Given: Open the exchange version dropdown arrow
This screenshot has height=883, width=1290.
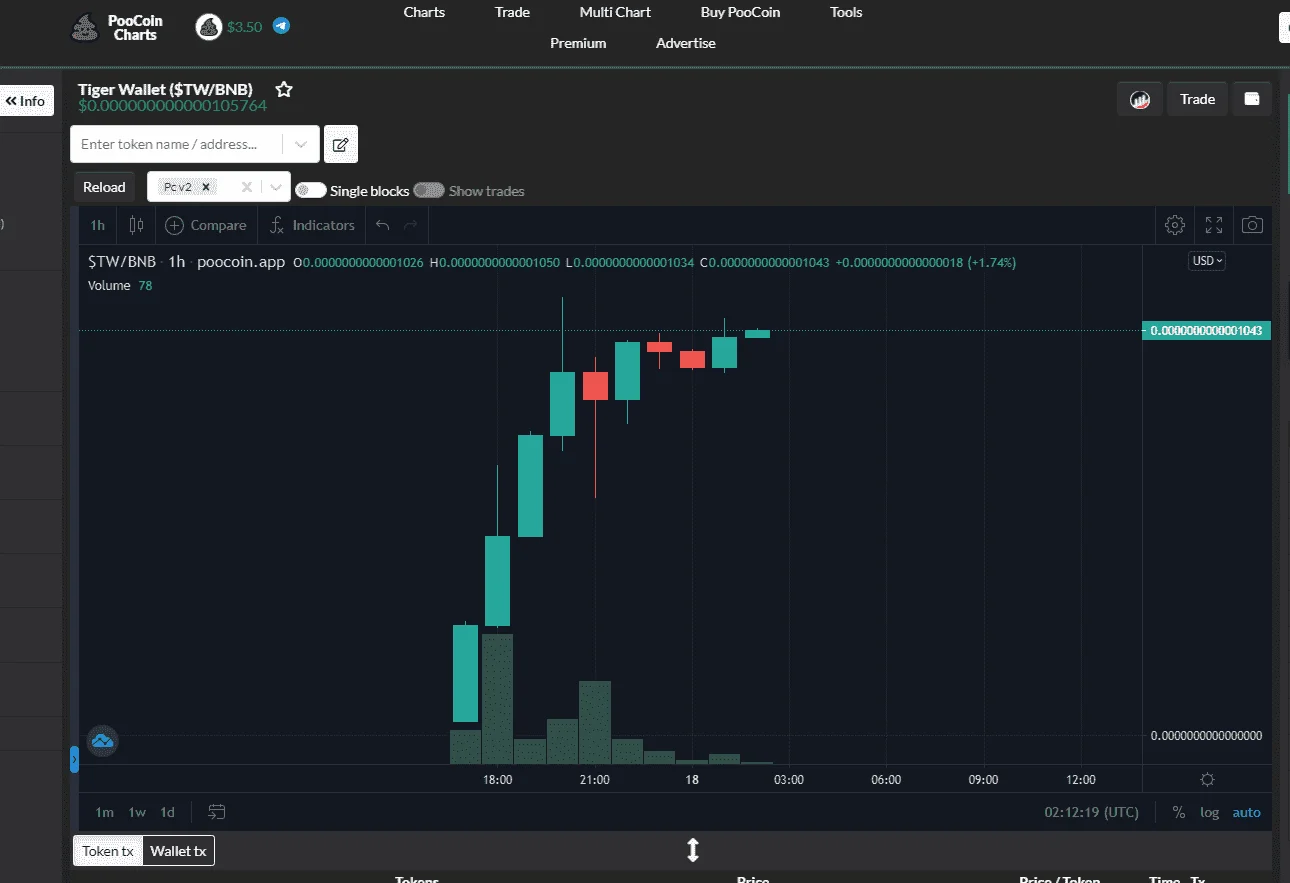Looking at the screenshot, I should [x=275, y=187].
